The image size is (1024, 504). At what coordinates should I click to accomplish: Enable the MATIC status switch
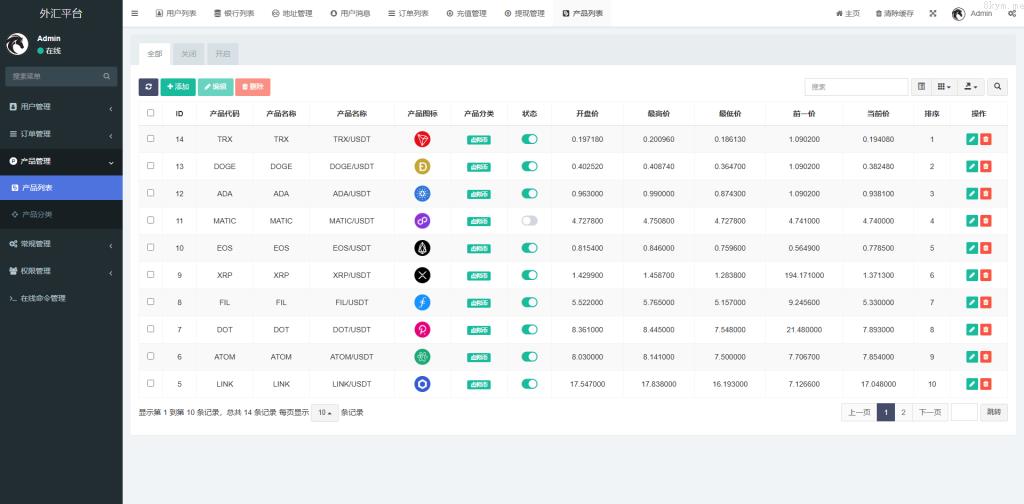coord(529,220)
